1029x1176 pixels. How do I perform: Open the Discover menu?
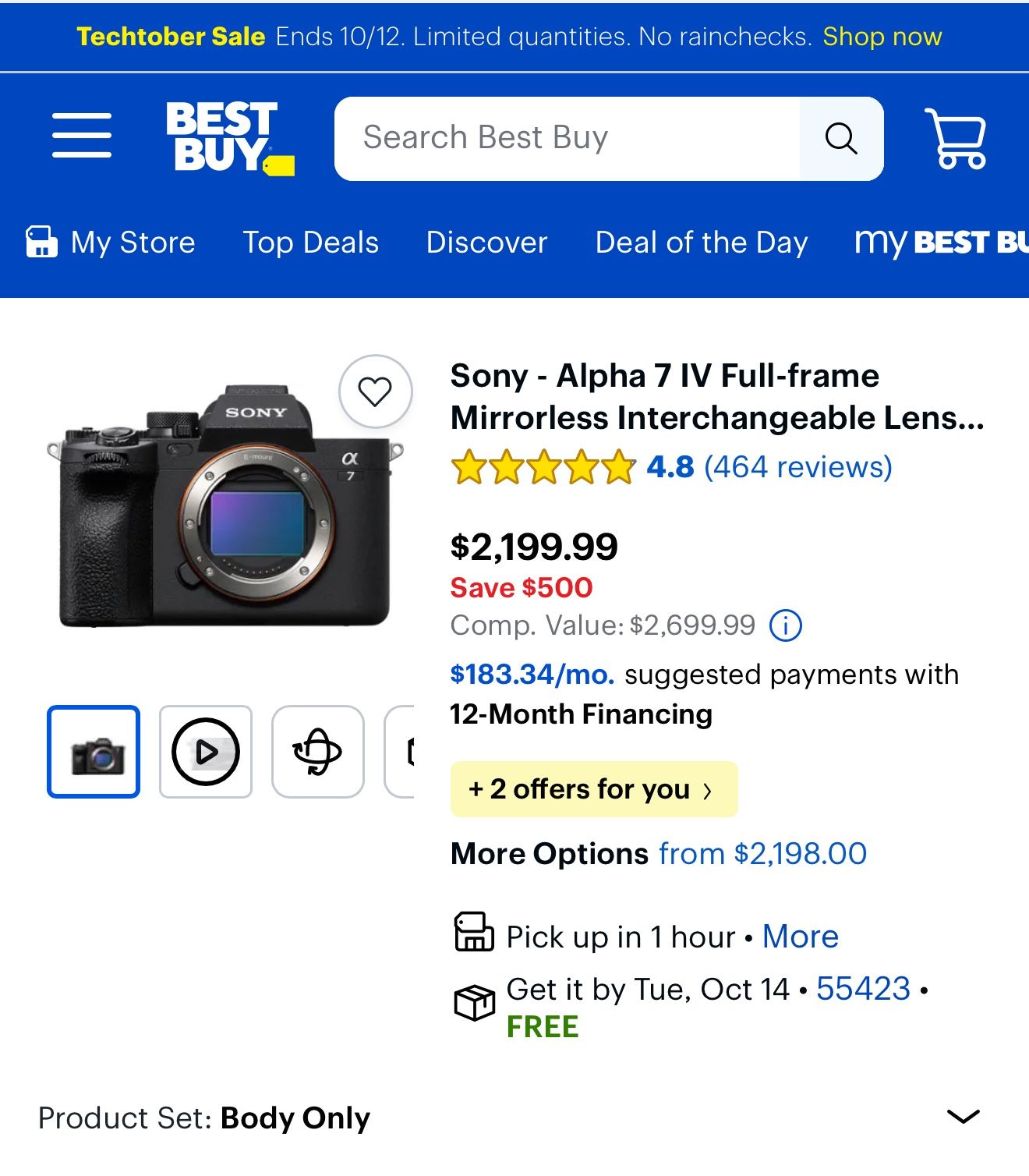(x=486, y=243)
